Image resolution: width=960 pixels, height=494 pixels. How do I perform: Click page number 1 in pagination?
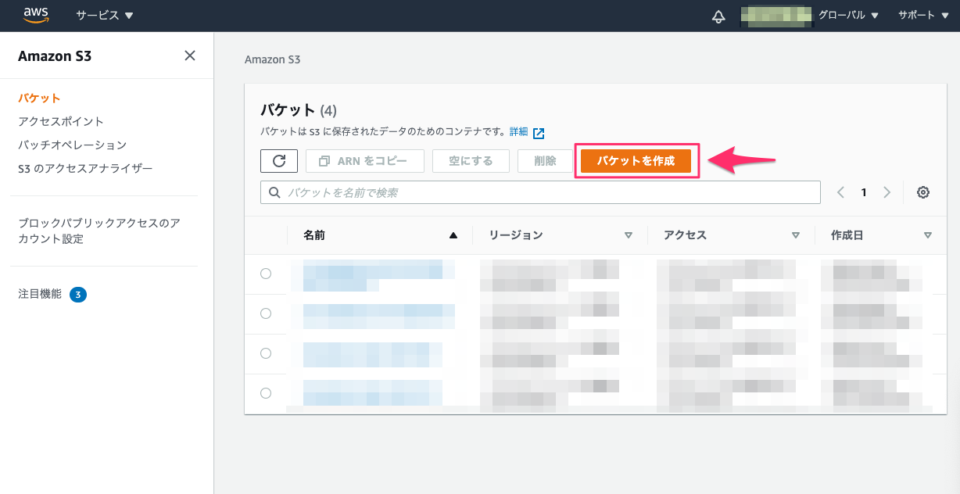pos(864,192)
